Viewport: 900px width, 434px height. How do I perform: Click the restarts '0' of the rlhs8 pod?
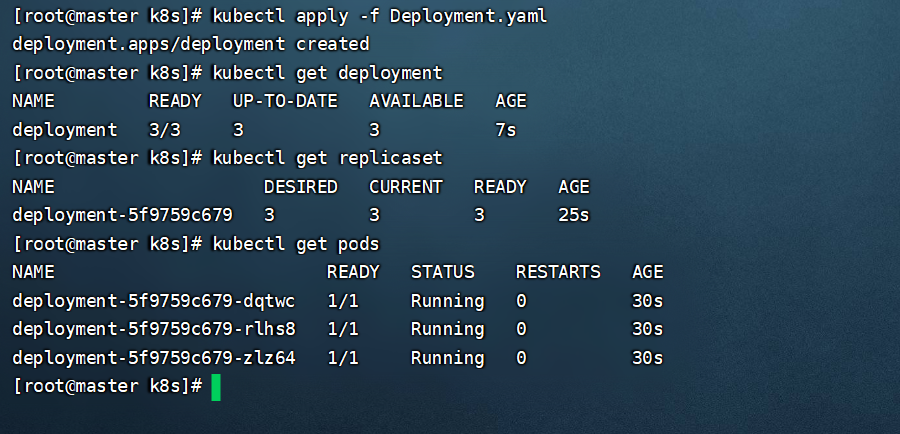pos(521,329)
